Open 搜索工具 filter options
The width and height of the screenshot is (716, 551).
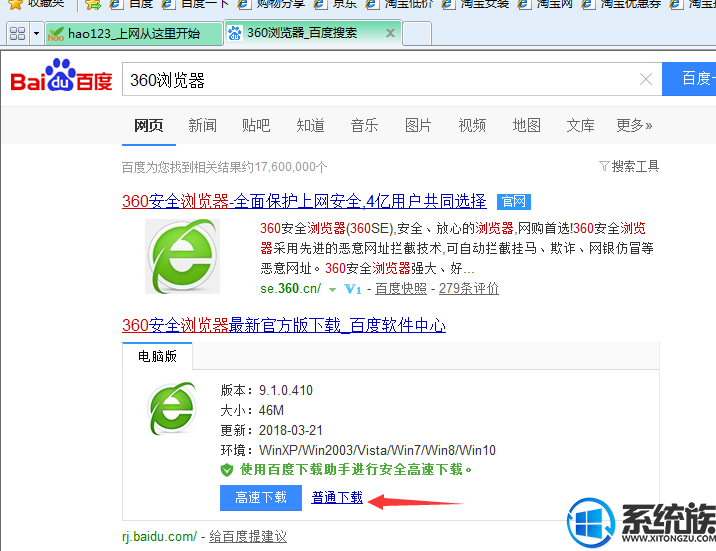point(629,166)
